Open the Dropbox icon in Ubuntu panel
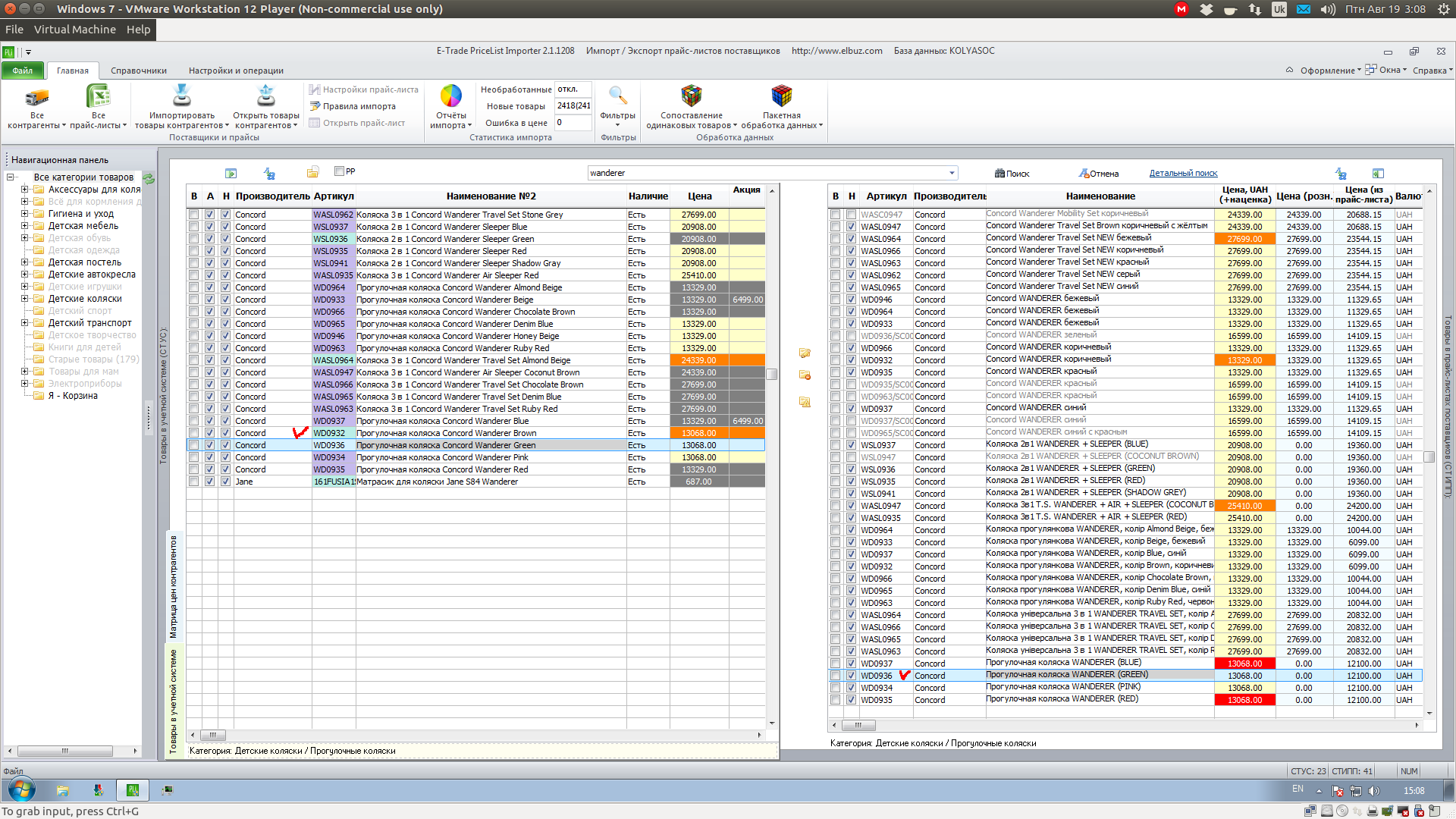The height and width of the screenshot is (819, 1456). pyautogui.click(x=1207, y=9)
